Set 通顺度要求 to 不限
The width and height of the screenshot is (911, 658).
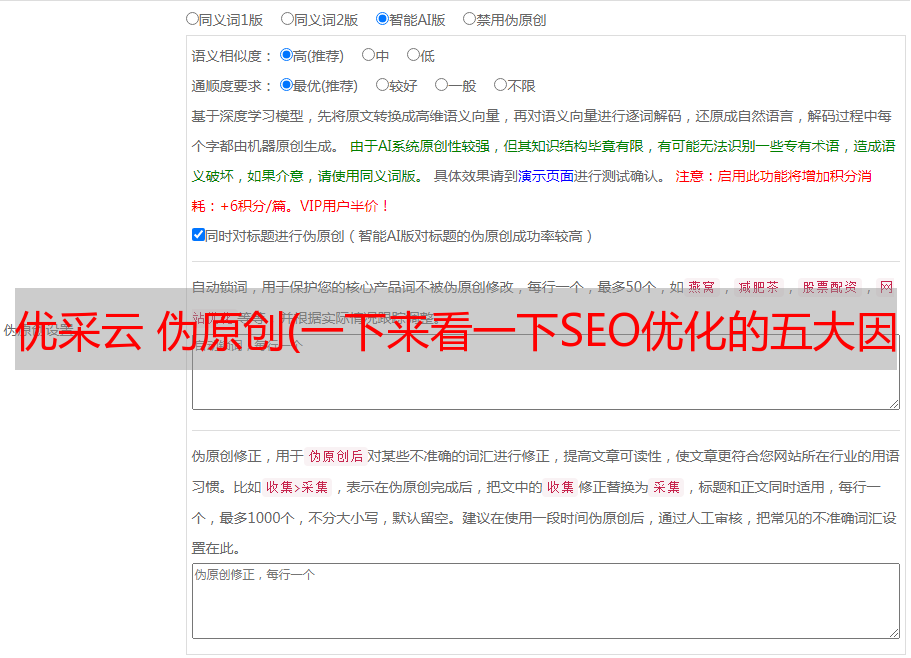click(500, 85)
